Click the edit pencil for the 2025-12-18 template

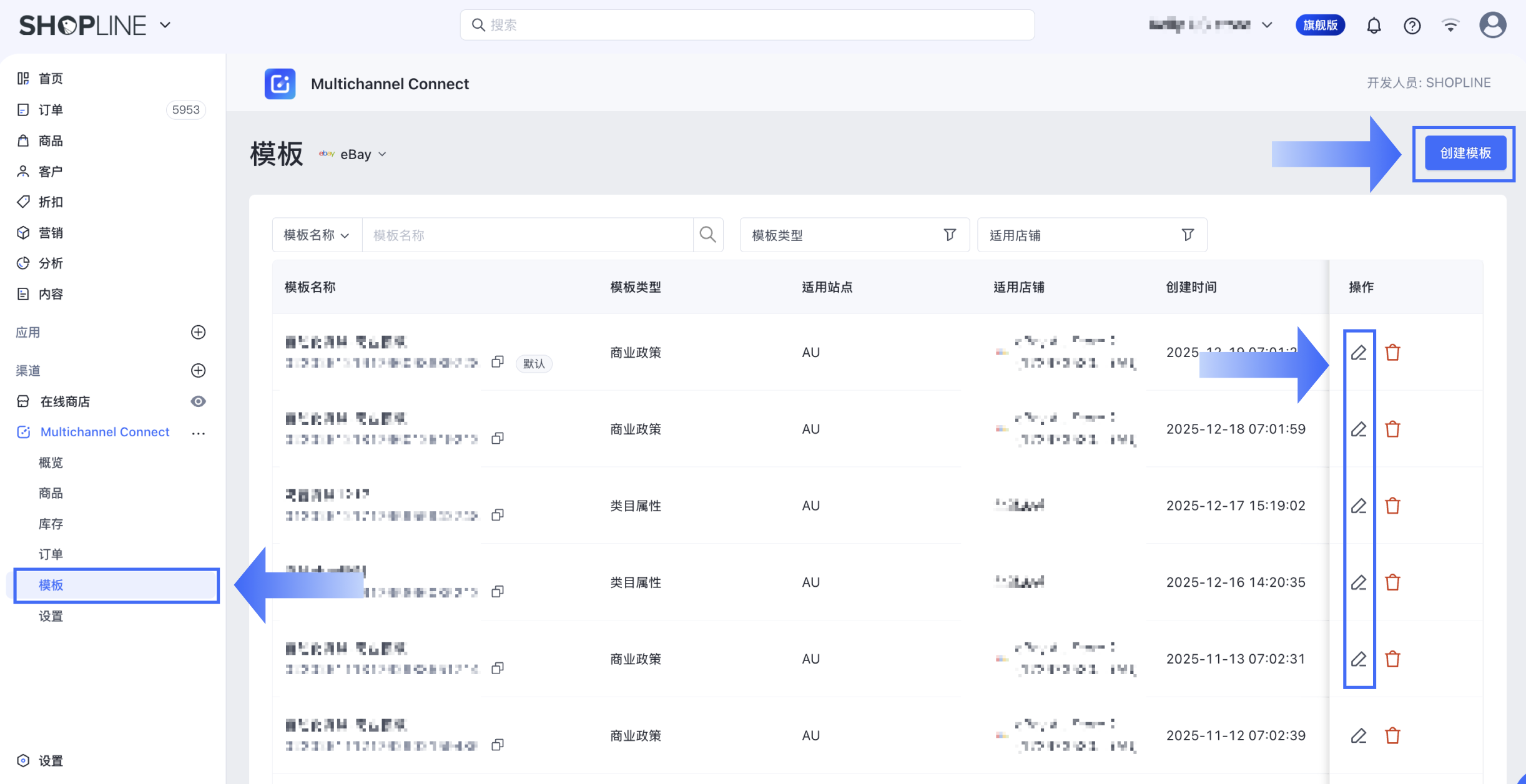pyautogui.click(x=1359, y=429)
